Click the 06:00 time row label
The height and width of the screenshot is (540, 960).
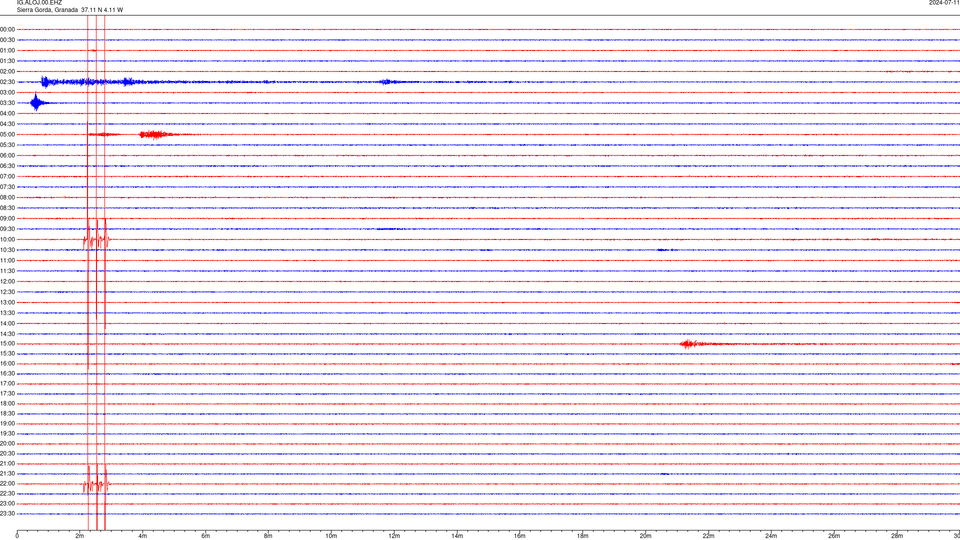click(x=7, y=156)
